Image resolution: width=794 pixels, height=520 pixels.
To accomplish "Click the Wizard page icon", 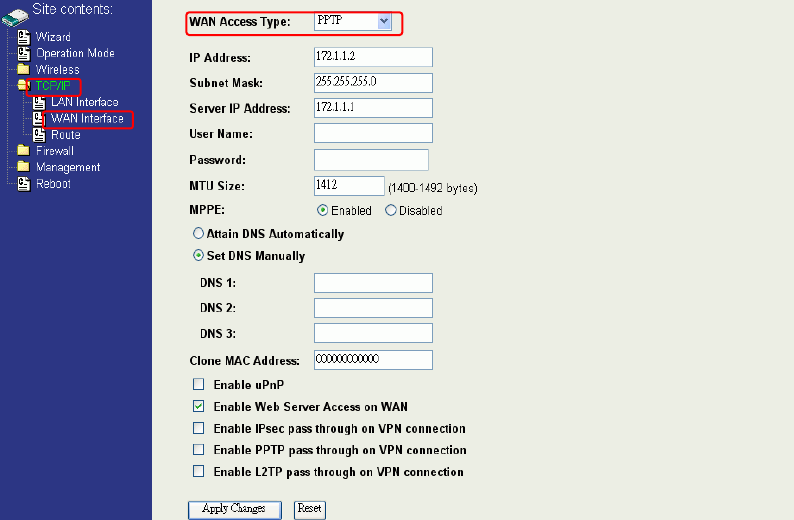I will [x=24, y=37].
